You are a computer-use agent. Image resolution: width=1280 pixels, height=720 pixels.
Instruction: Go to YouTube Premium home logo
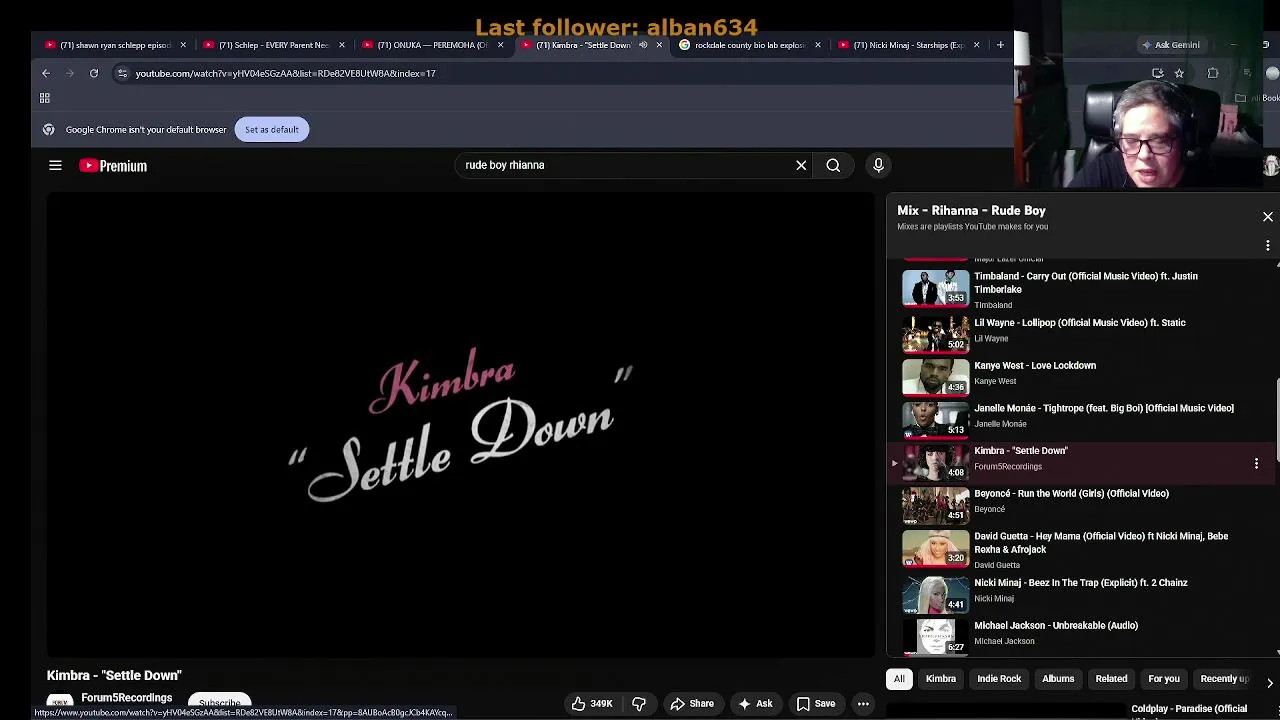[113, 166]
